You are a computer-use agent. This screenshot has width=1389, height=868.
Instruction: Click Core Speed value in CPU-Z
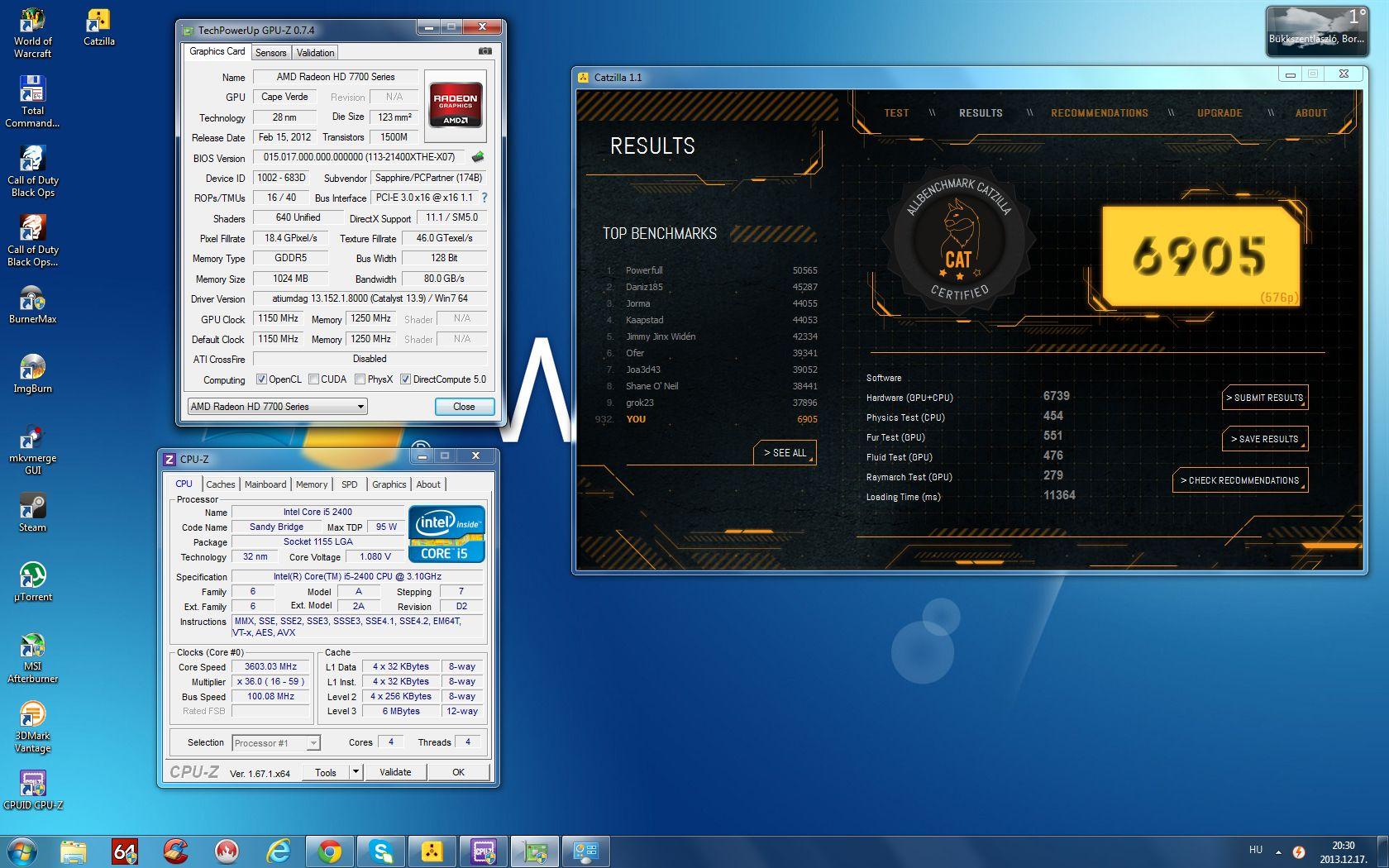(x=270, y=667)
